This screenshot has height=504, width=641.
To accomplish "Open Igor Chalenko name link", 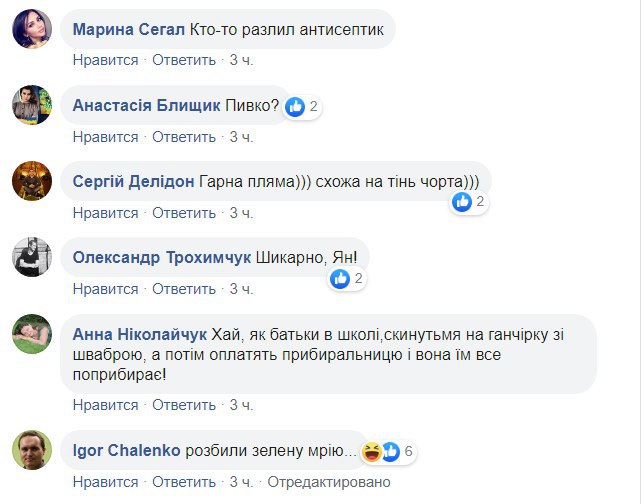I will point(127,450).
